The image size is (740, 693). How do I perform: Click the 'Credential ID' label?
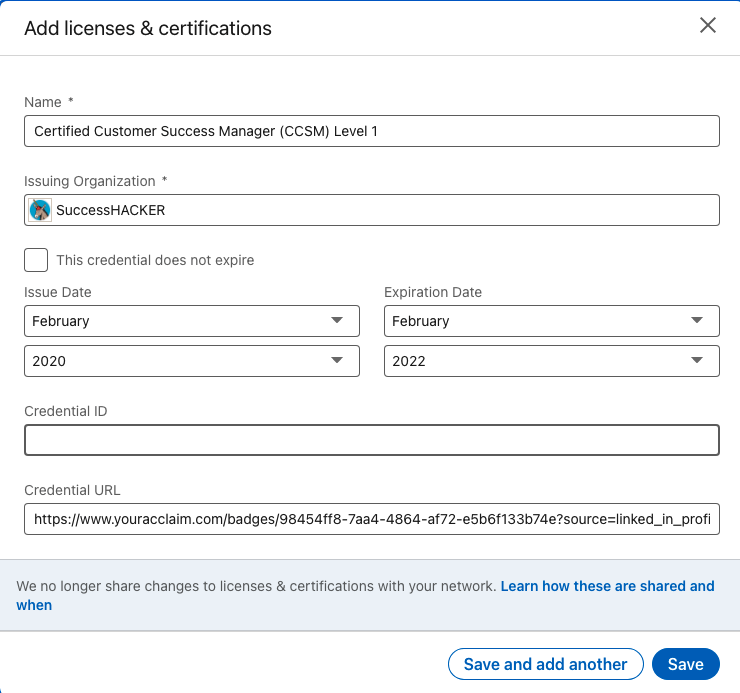coord(66,411)
